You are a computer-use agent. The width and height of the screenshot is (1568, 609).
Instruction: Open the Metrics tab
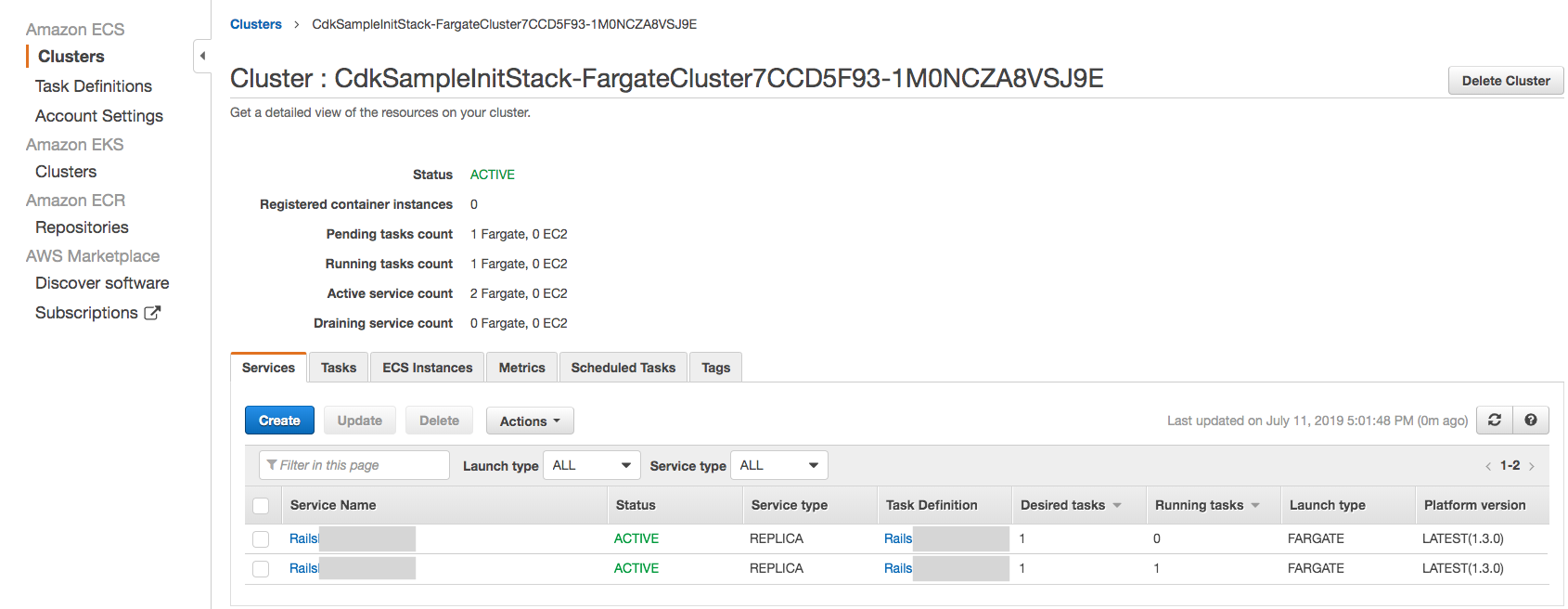pyautogui.click(x=521, y=368)
